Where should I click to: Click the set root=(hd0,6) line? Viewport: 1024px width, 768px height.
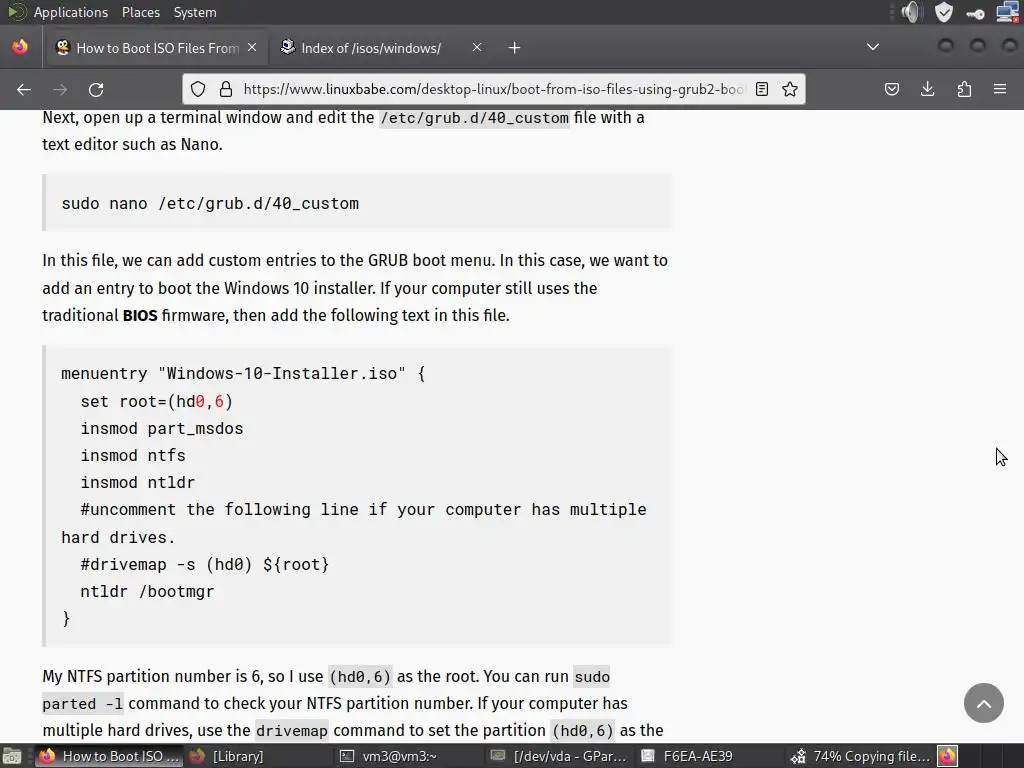(157, 402)
